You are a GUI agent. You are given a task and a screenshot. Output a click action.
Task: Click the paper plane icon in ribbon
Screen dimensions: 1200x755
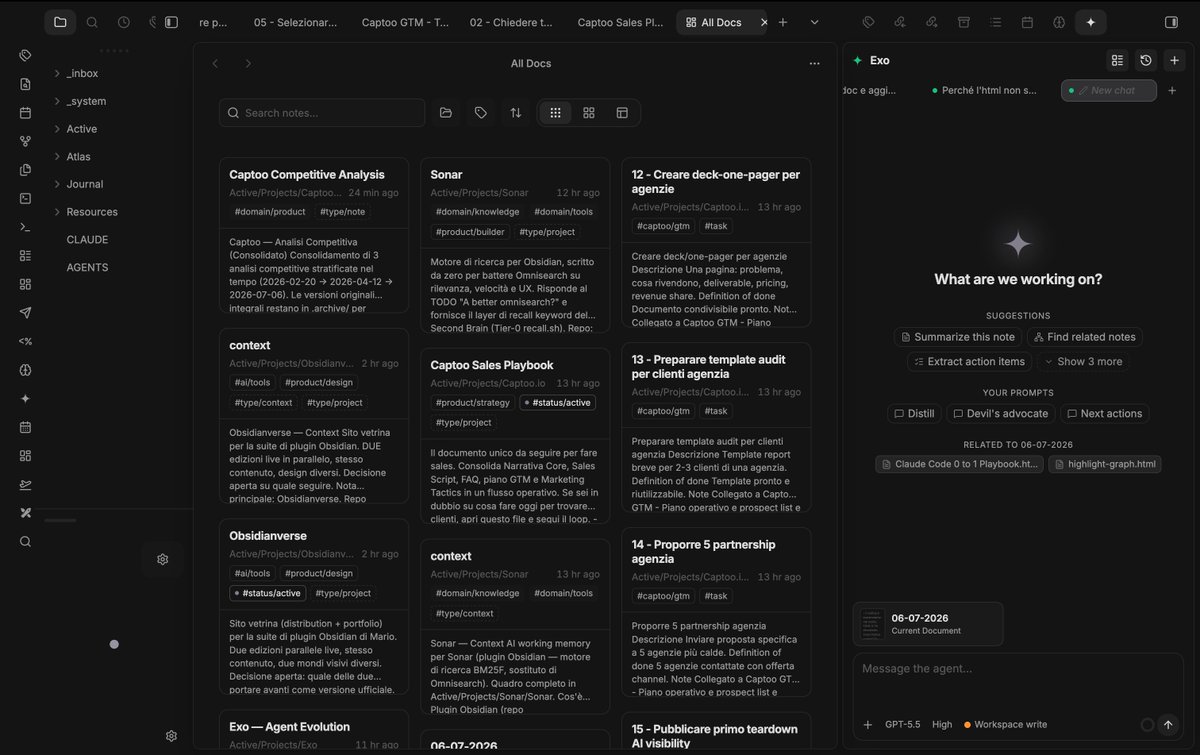click(25, 313)
